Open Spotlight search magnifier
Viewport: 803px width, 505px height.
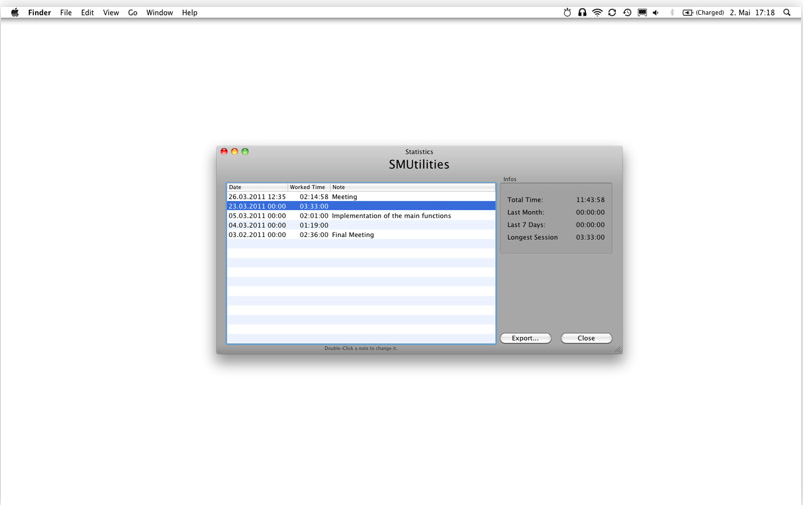[787, 12]
